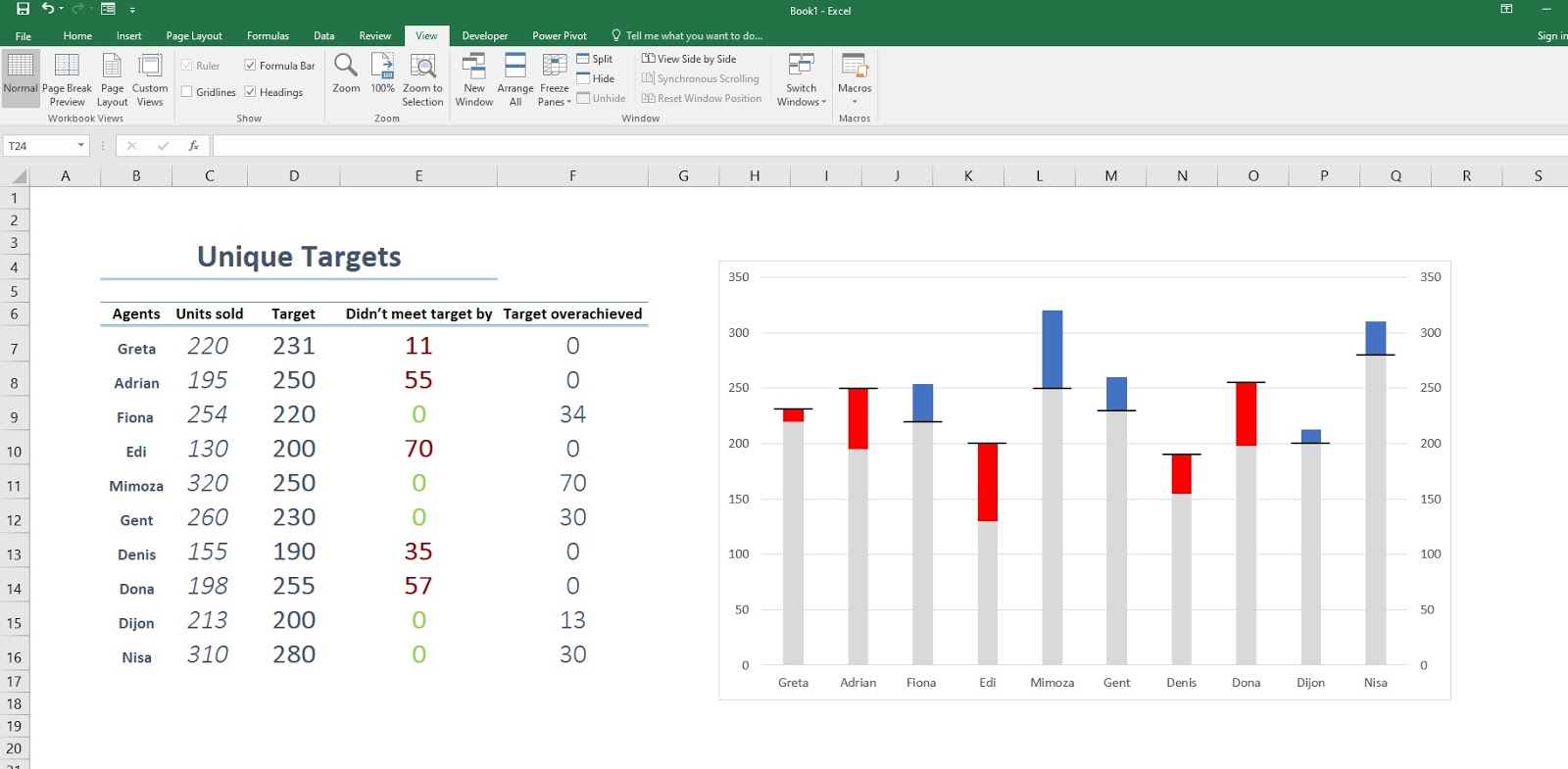
Task: Click the Redo icon
Action: click(x=77, y=9)
